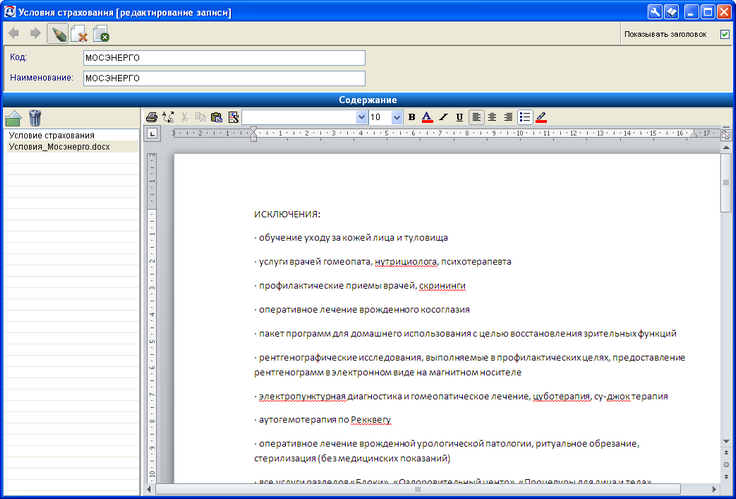This screenshot has height=499, width=736.
Task: Click the paste special document icon
Action: 233,117
